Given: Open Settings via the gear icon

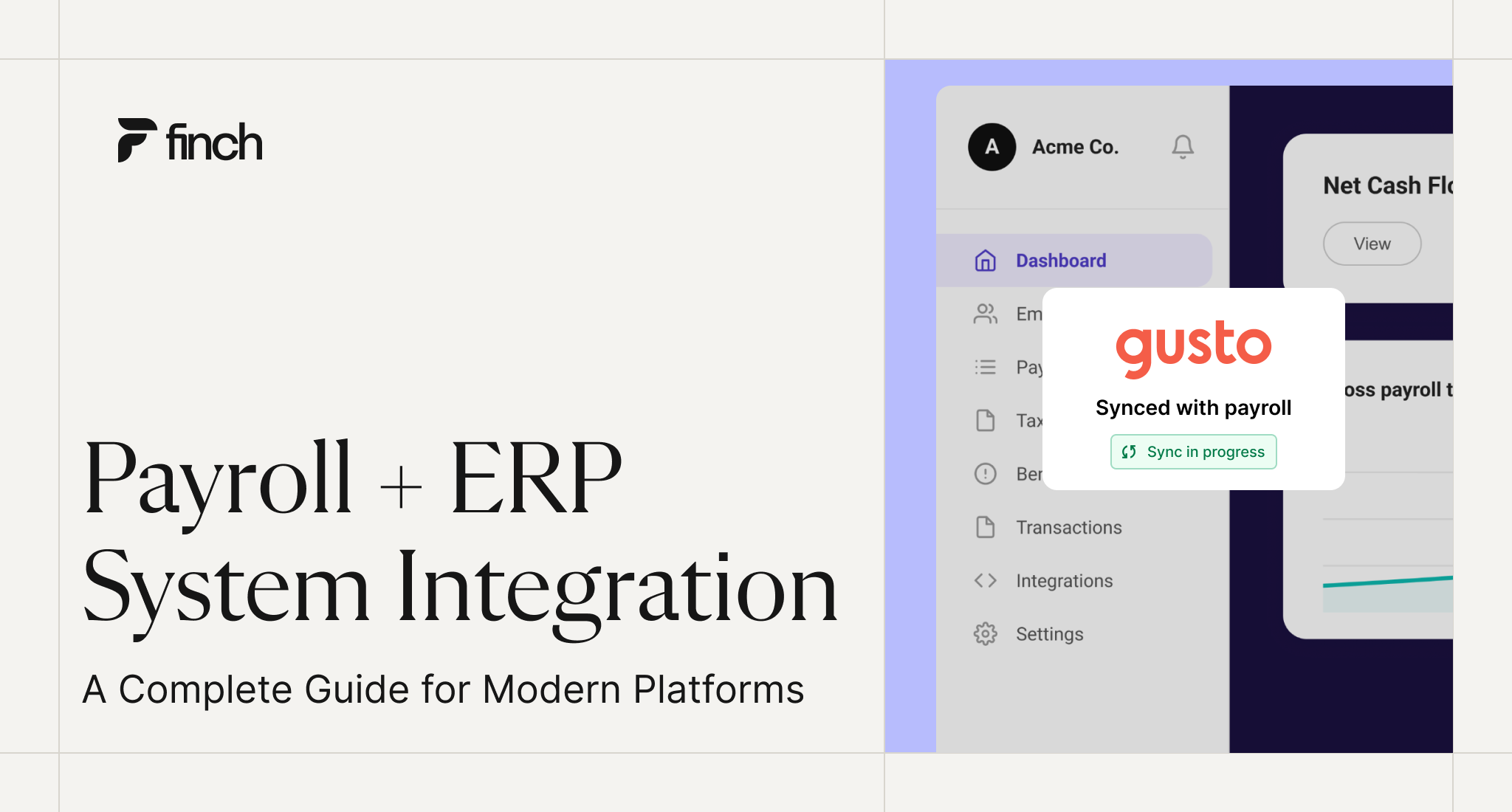Looking at the screenshot, I should click(985, 634).
